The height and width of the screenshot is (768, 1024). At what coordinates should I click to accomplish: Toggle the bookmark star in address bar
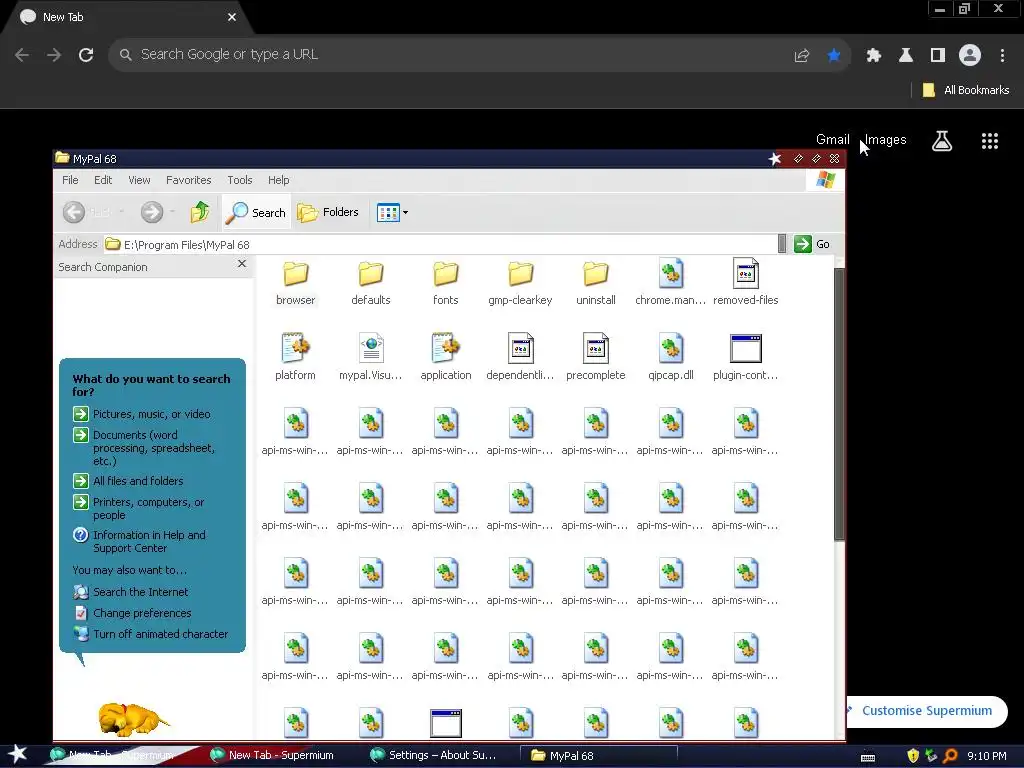(834, 56)
